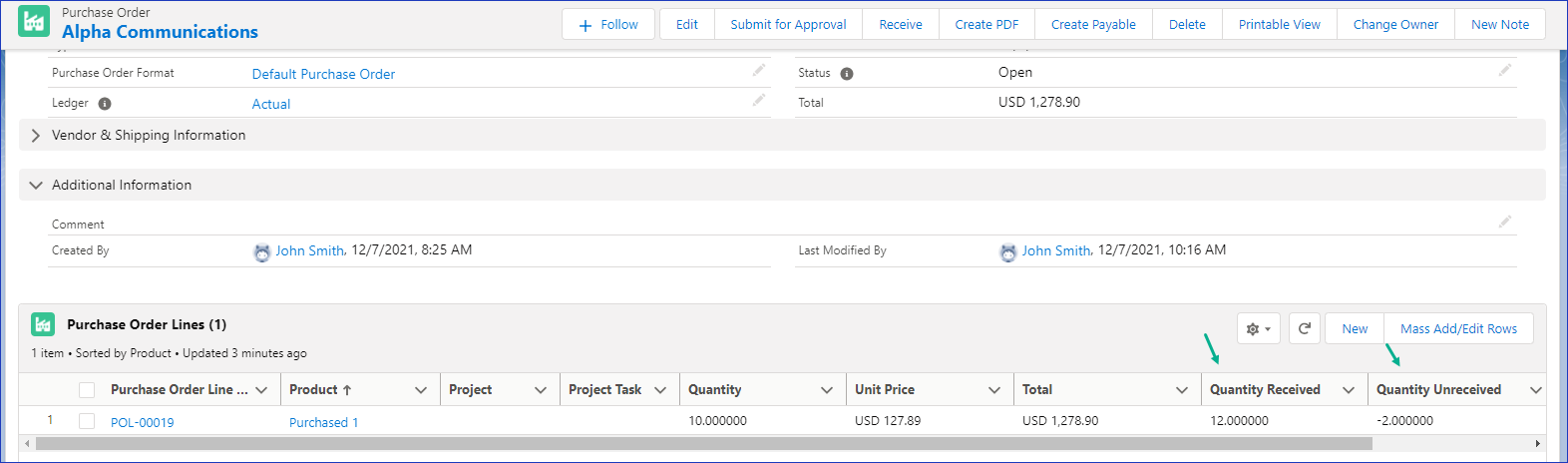Click the info icon beside Status label
The width and height of the screenshot is (1568, 463).
tap(846, 74)
